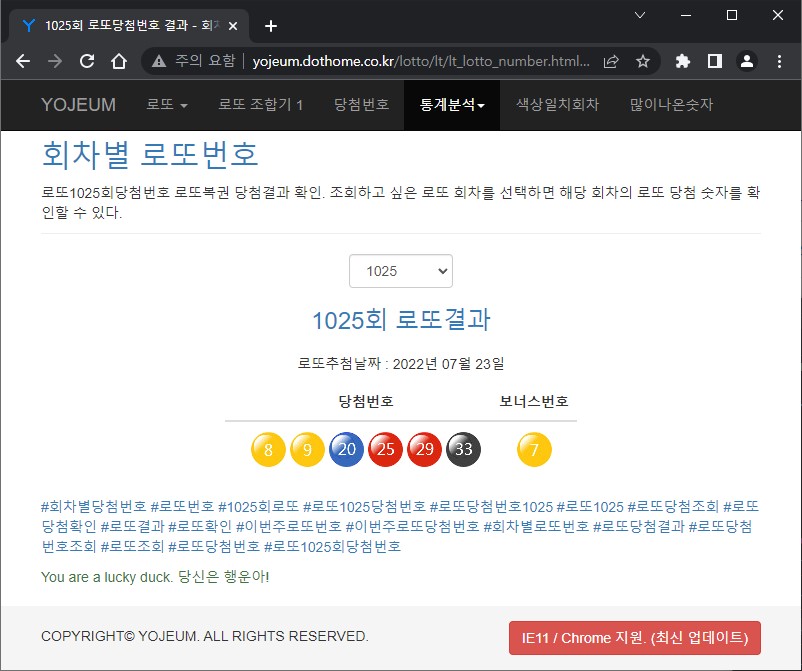Viewport: 802px width, 671px height.
Task: Click the bonus ball number 7
Action: pyautogui.click(x=534, y=450)
